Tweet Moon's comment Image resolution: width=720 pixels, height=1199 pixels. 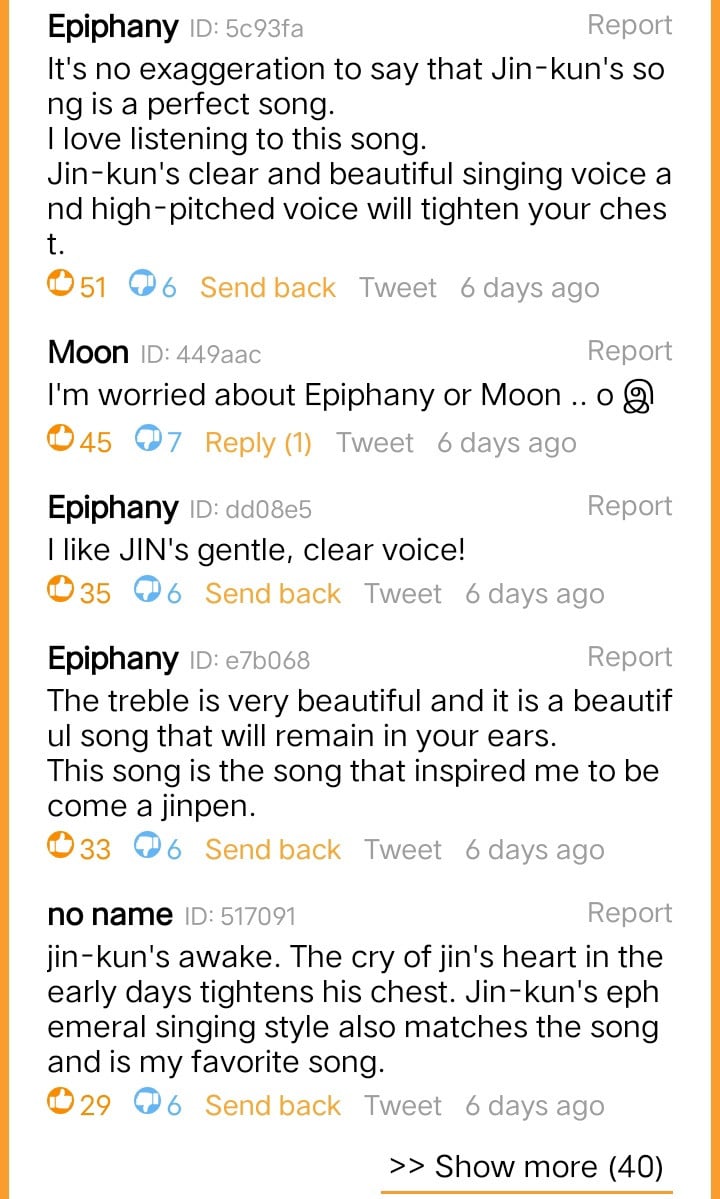[x=375, y=442]
